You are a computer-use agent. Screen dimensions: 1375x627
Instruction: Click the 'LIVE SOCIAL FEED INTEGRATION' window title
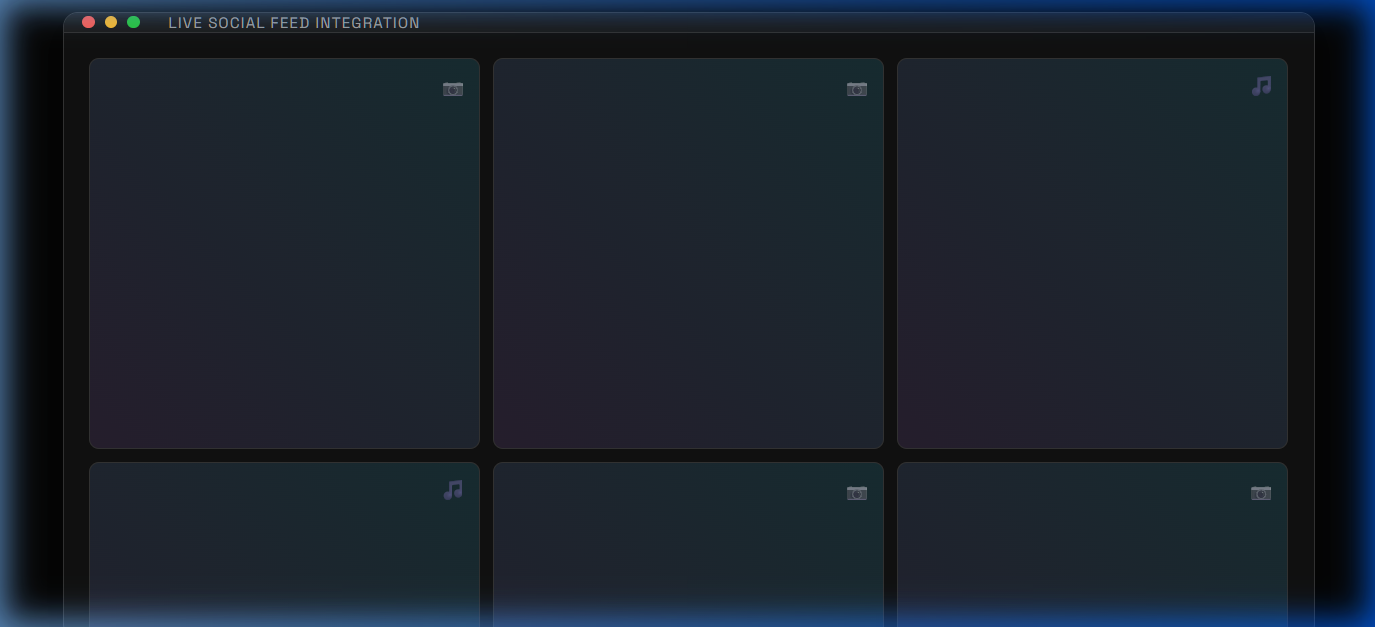point(294,23)
